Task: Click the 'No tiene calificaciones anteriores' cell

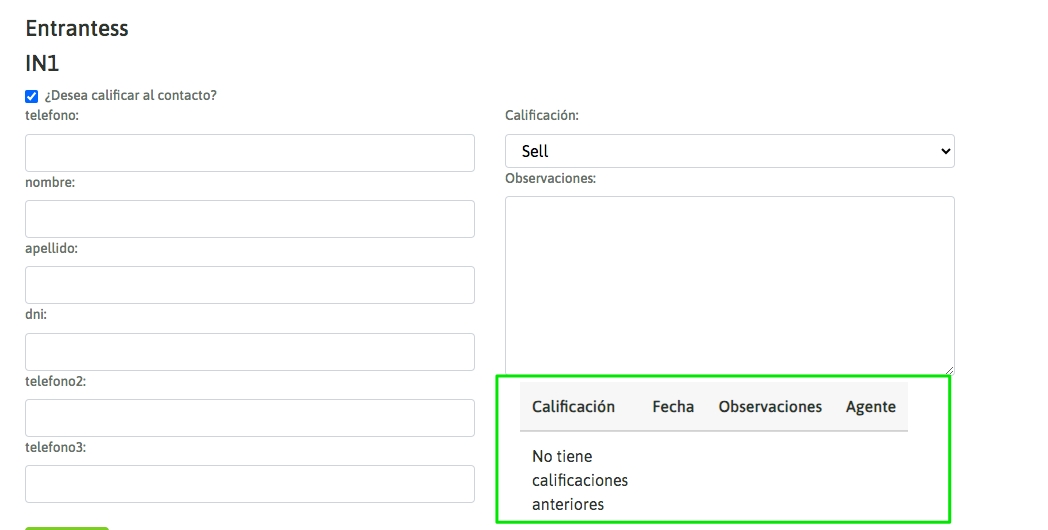Action: click(x=580, y=481)
